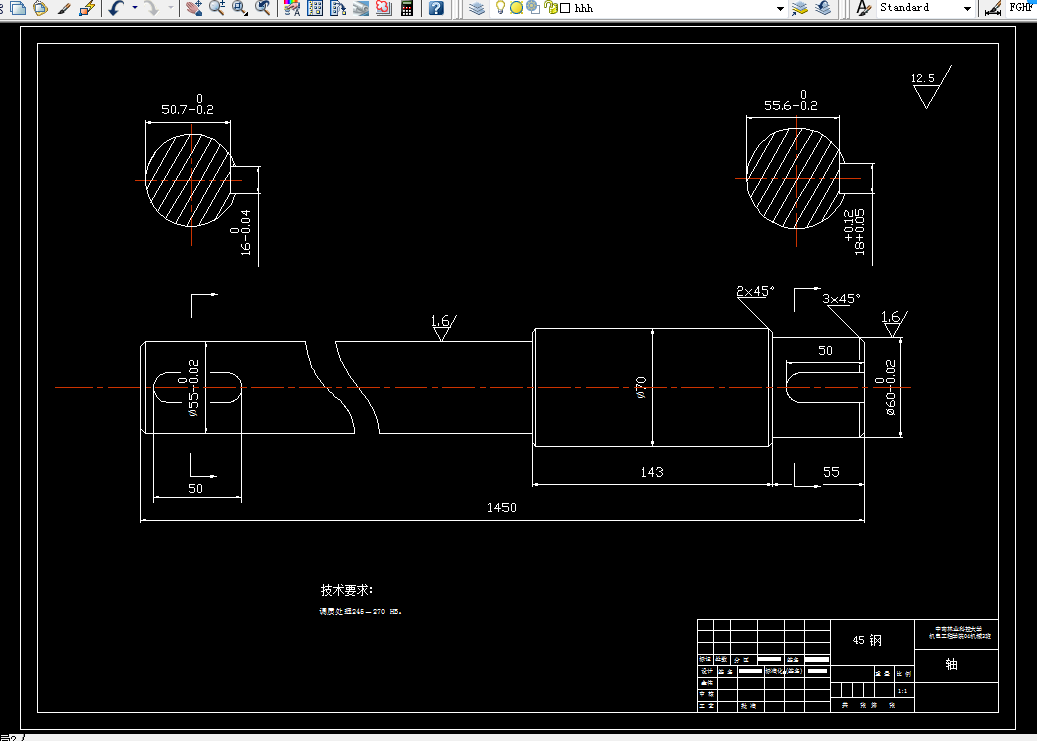The width and height of the screenshot is (1037, 741).
Task: Open the Layer Properties Manager
Action: [x=477, y=8]
